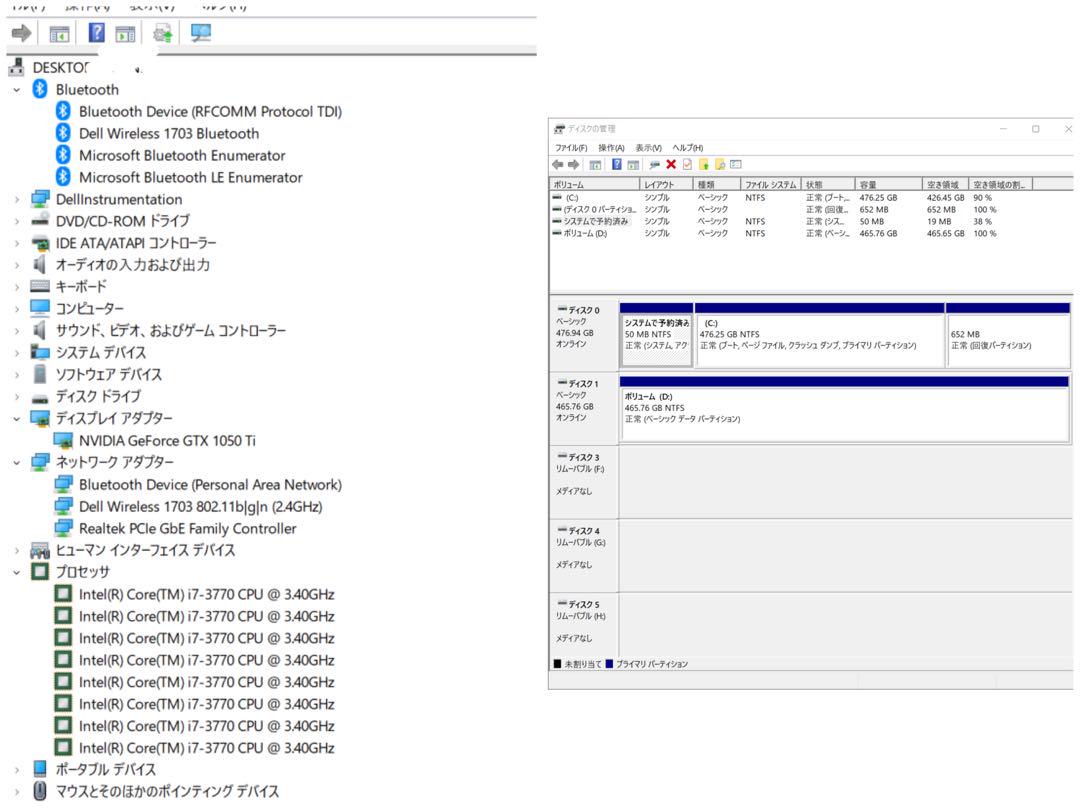Click the update driver icon with green arrow

pos(163,32)
